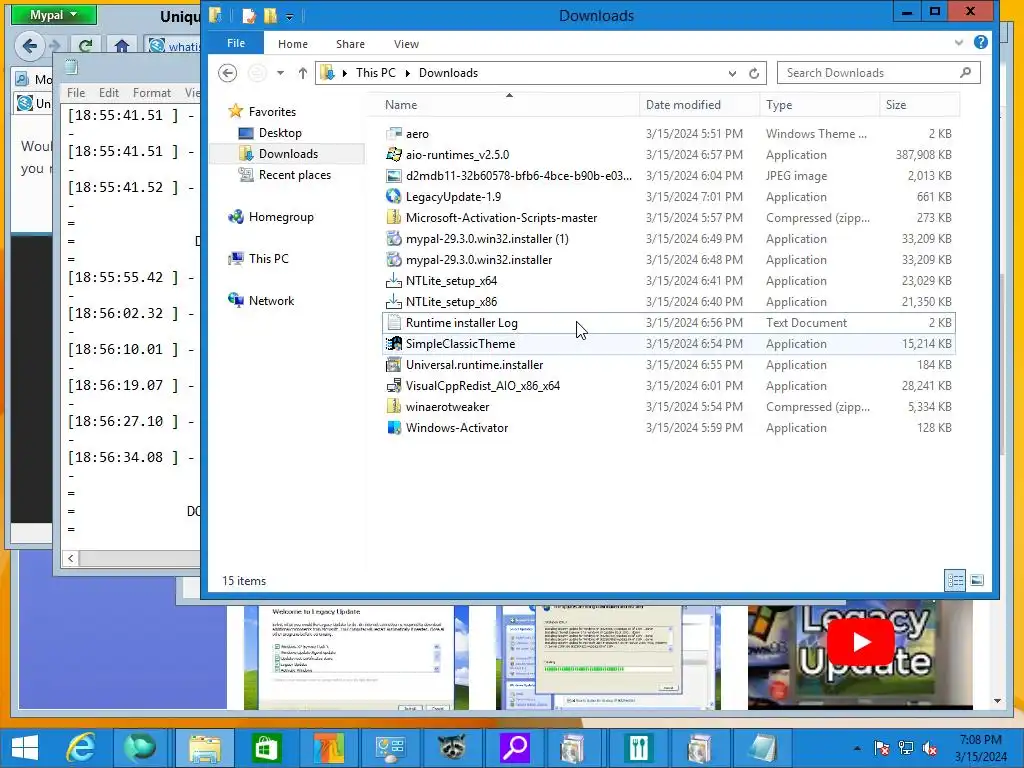Refresh the Downloads folder view
The height and width of the screenshot is (768, 1024).
click(754, 73)
